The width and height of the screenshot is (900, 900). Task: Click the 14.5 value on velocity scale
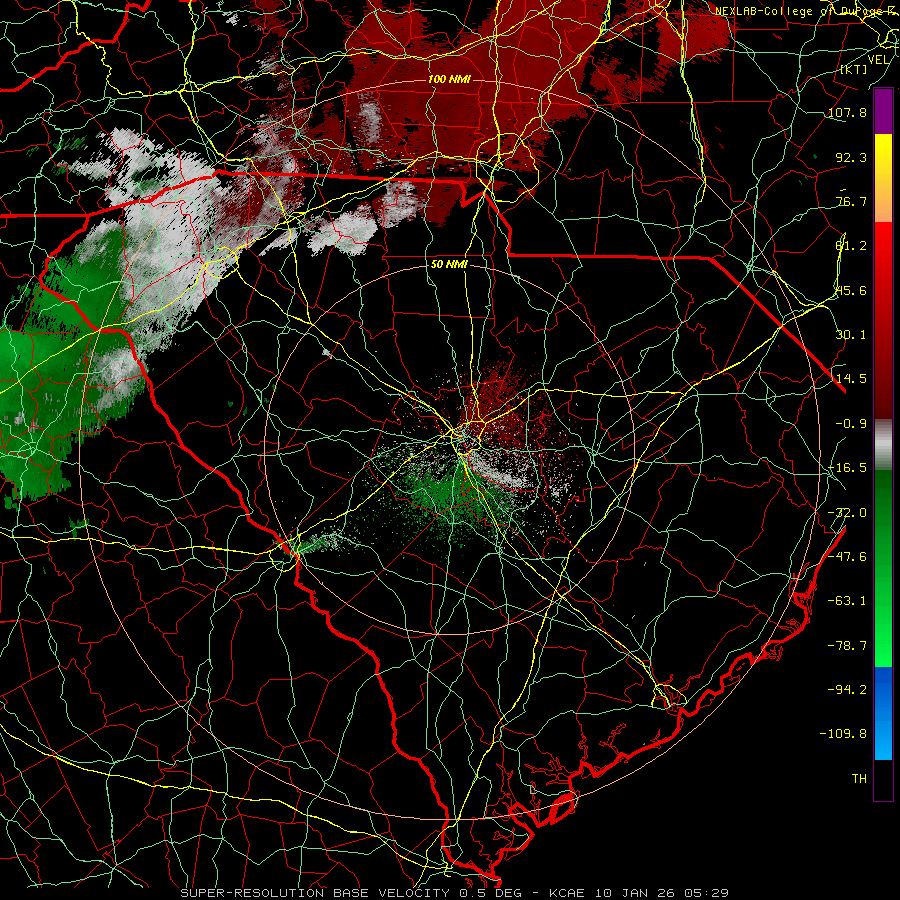pyautogui.click(x=851, y=379)
